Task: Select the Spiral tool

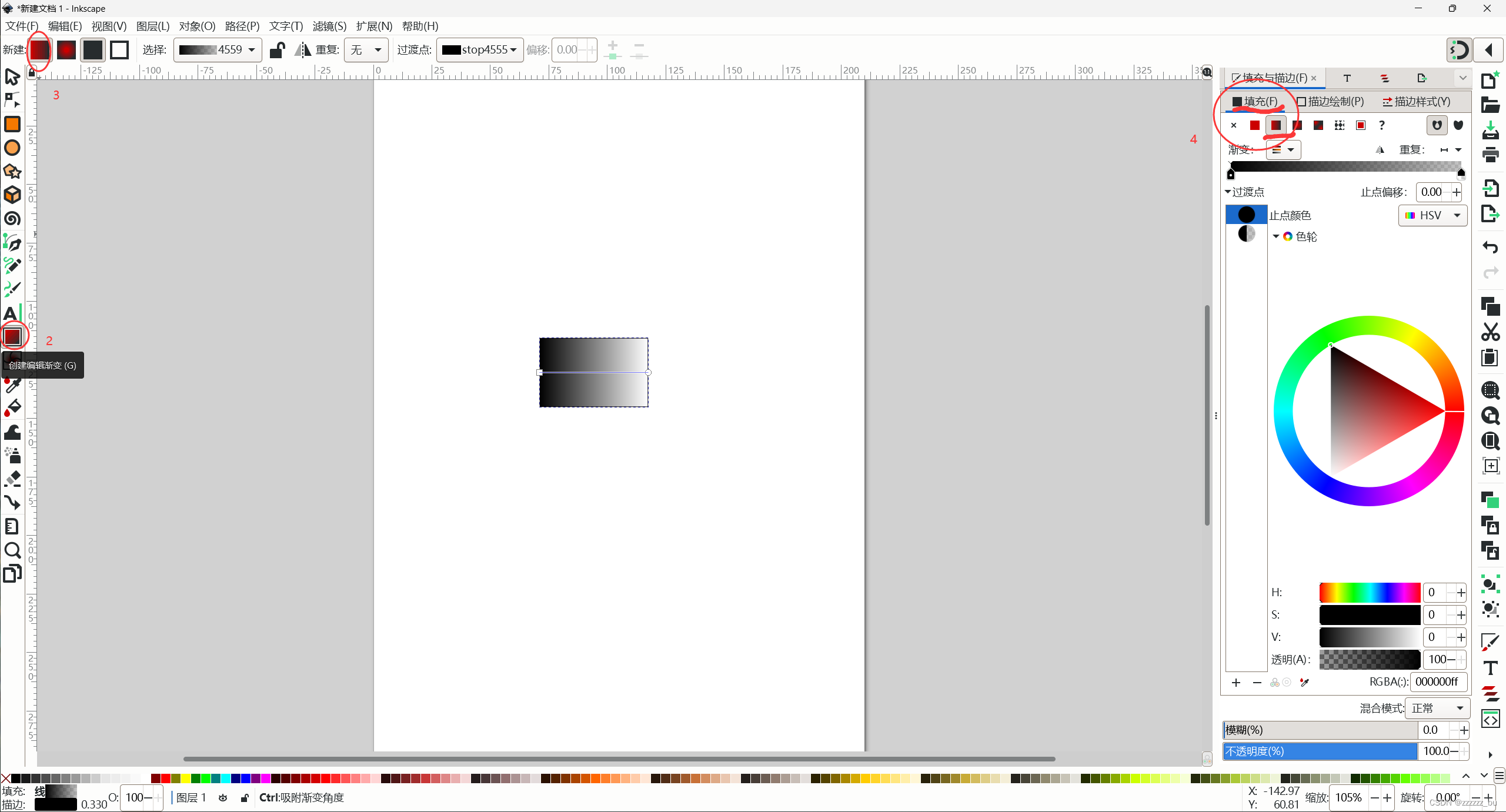Action: point(12,219)
